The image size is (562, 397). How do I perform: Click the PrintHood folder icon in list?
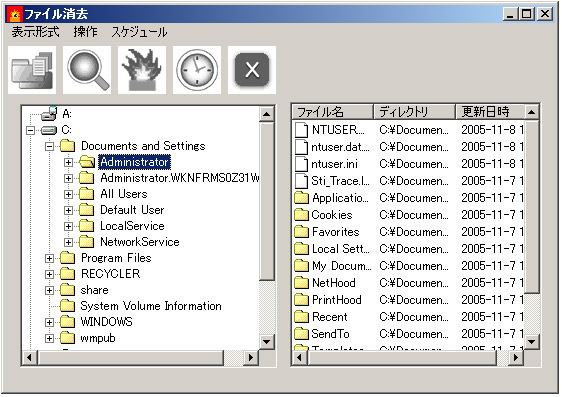point(301,300)
